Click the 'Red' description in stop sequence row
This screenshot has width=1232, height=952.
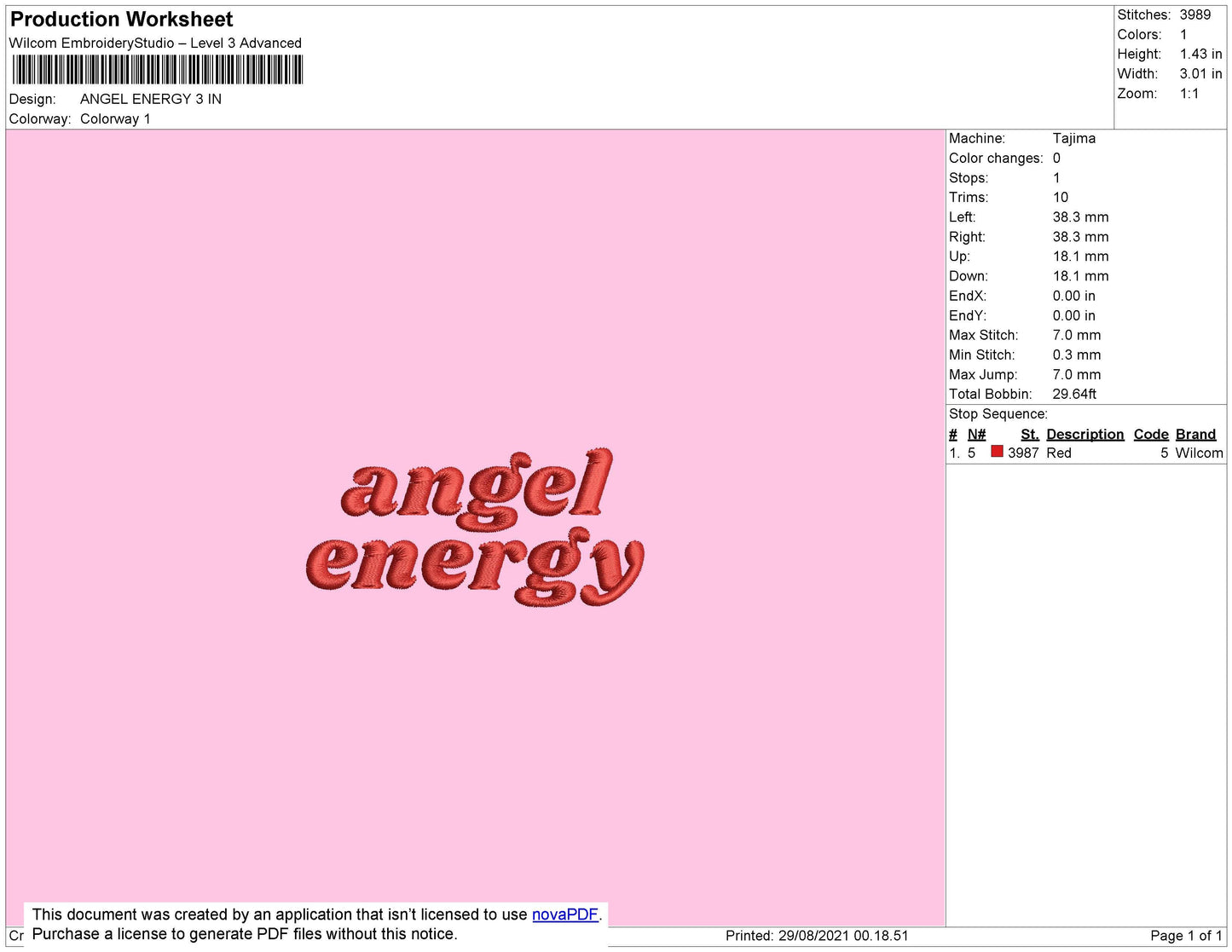tap(1059, 453)
